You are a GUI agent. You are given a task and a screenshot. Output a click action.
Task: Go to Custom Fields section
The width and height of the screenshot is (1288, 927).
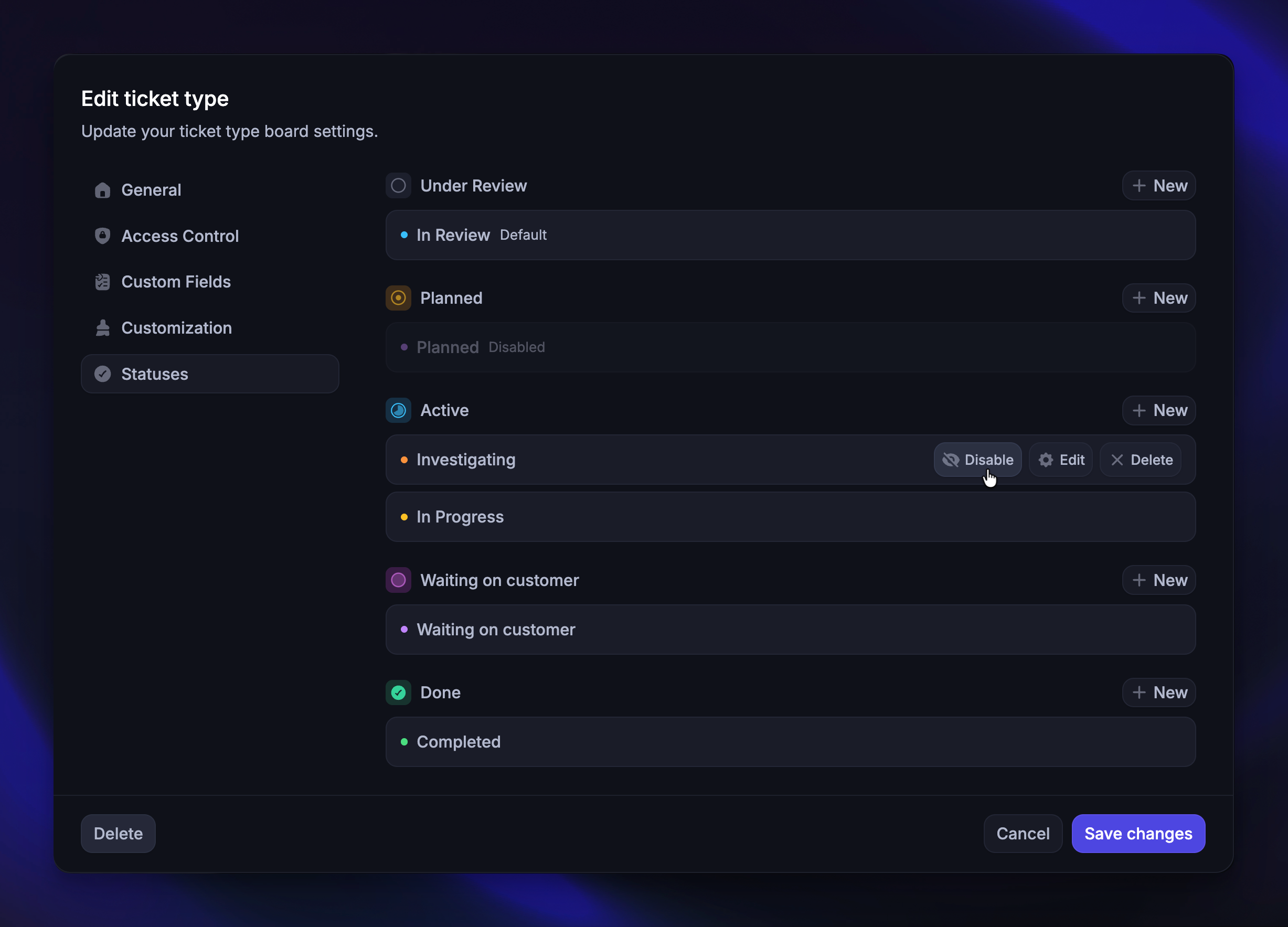click(175, 282)
